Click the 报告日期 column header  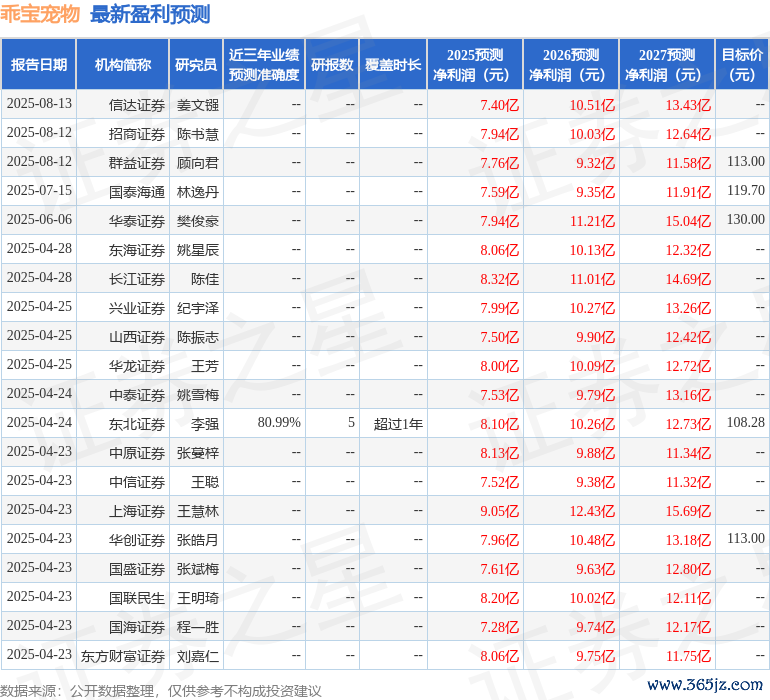pyautogui.click(x=39, y=65)
